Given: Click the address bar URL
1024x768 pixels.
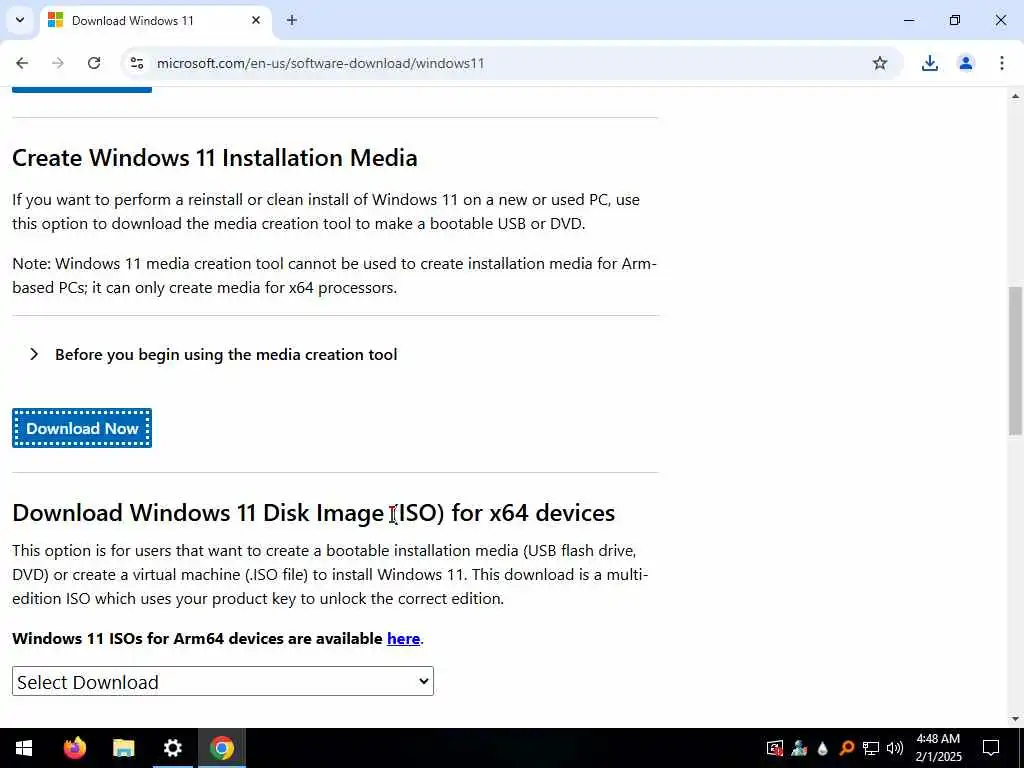Looking at the screenshot, I should [320, 63].
